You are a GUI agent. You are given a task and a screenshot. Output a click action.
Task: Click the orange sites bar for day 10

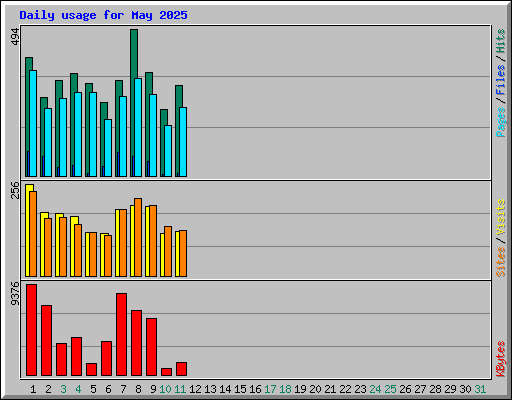[168, 252]
